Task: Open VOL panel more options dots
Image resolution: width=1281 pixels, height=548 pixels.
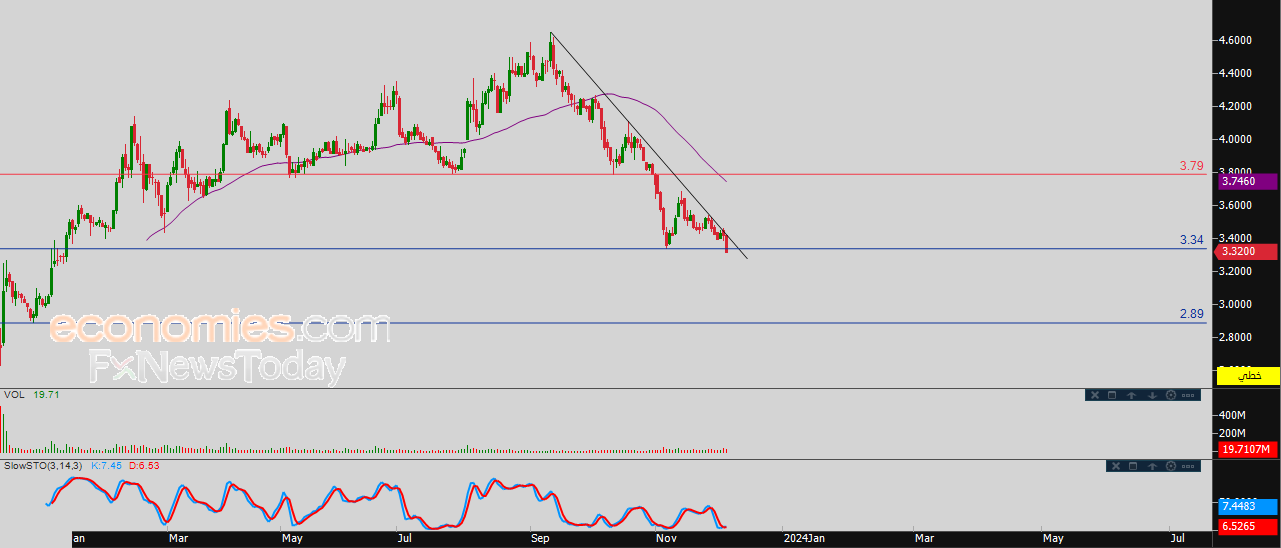Action: click(x=1188, y=395)
